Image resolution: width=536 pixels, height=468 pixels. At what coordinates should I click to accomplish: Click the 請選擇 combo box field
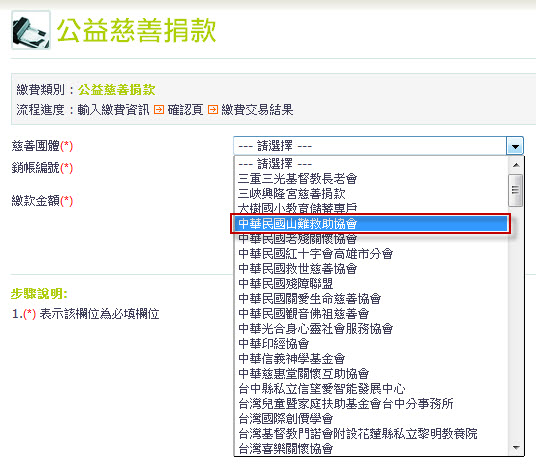(x=378, y=146)
